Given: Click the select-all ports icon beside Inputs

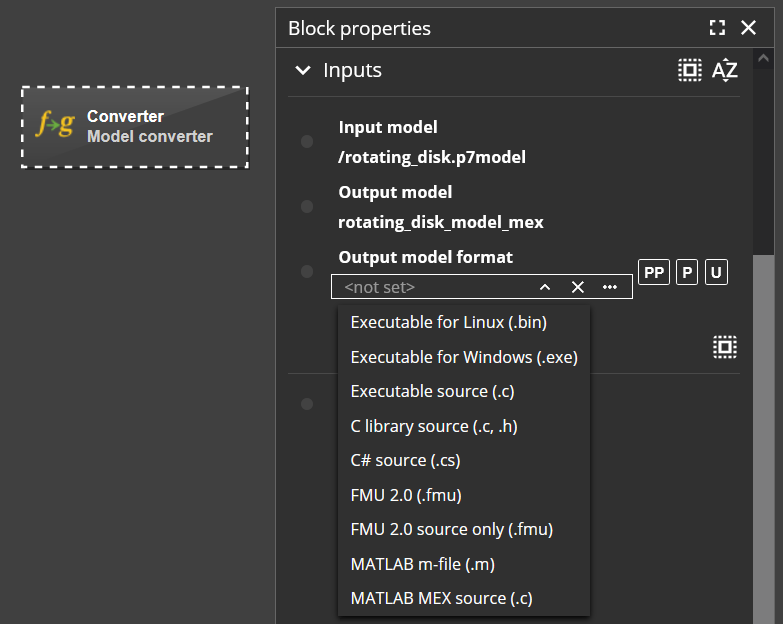Looking at the screenshot, I should [689, 70].
